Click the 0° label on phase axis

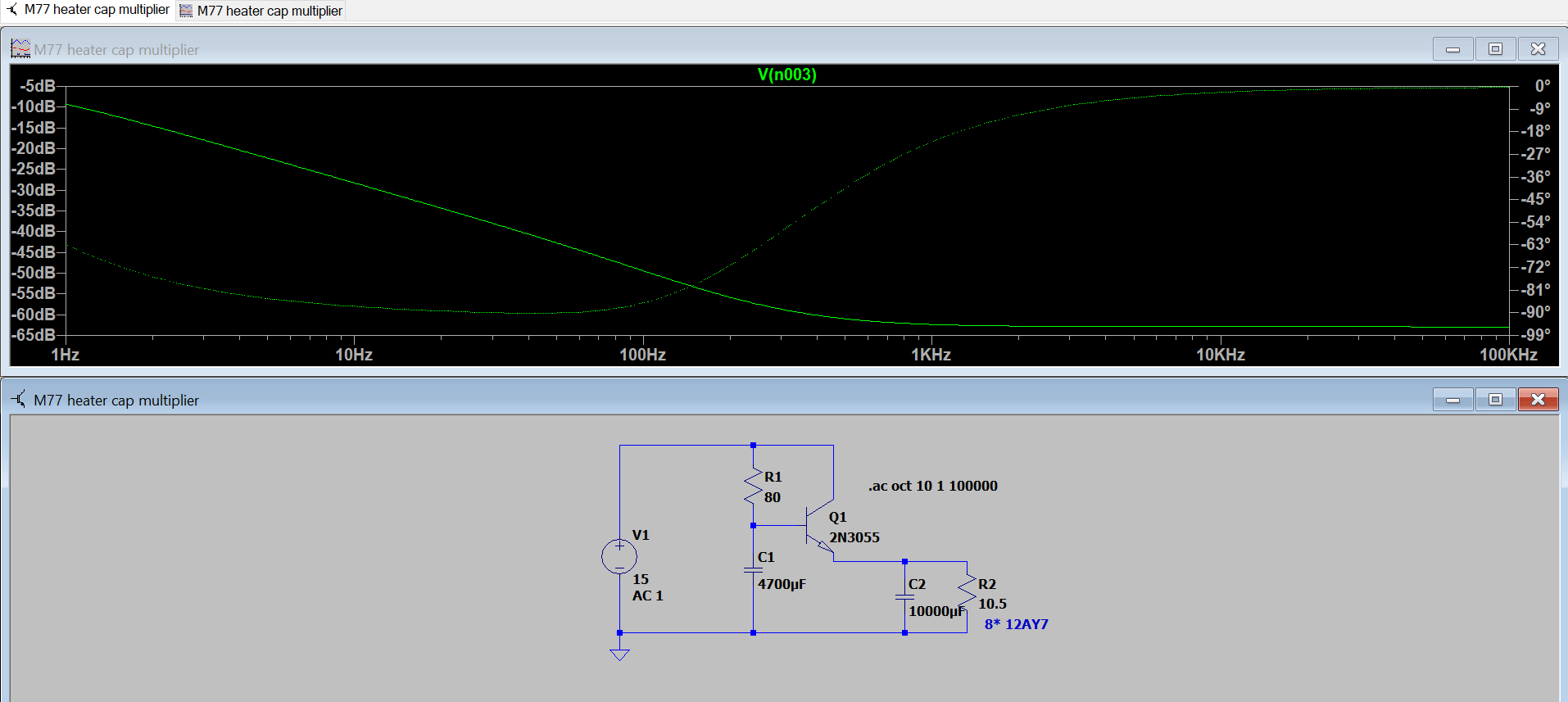tap(1543, 86)
